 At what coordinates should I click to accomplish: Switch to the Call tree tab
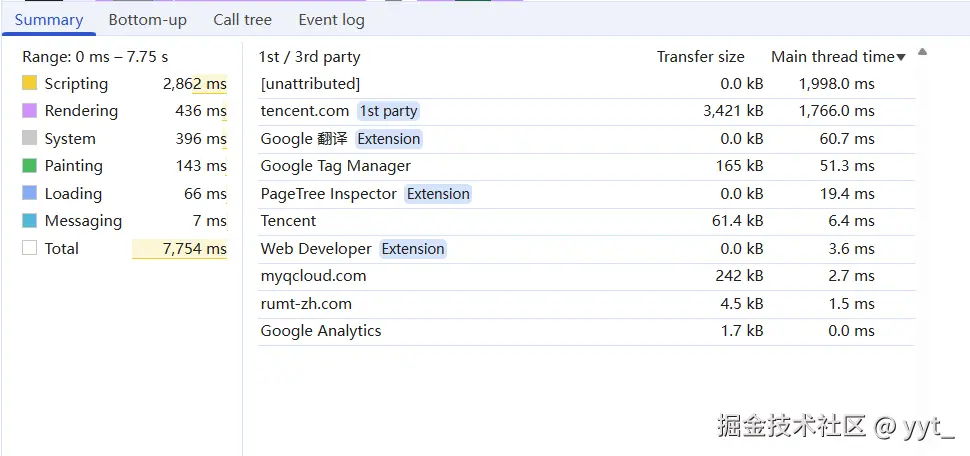pyautogui.click(x=242, y=20)
